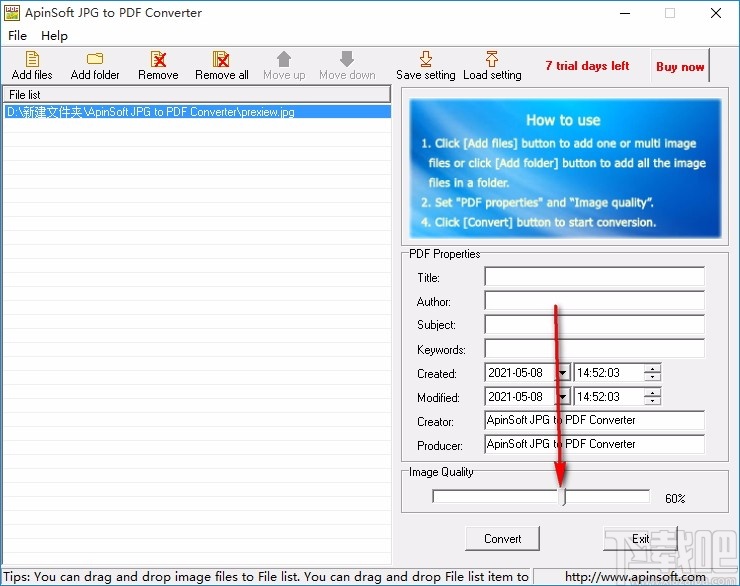The width and height of the screenshot is (740, 586).
Task: Select the prexiew.jpg file in File list
Action: [197, 112]
